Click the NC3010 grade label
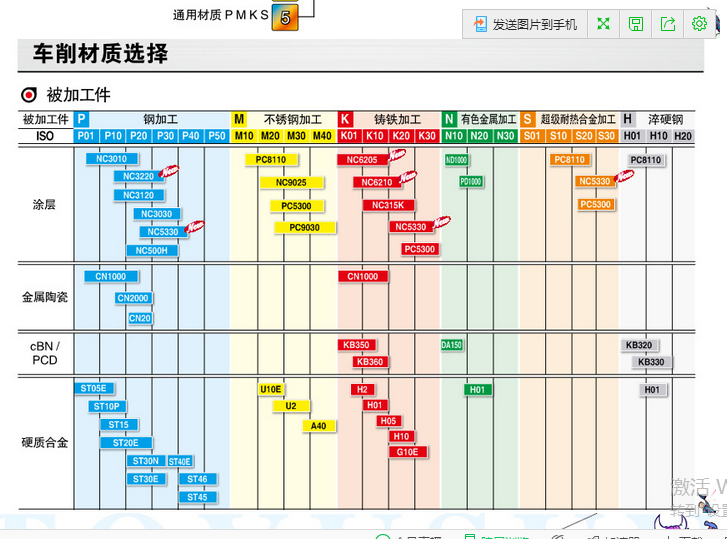 click(112, 159)
